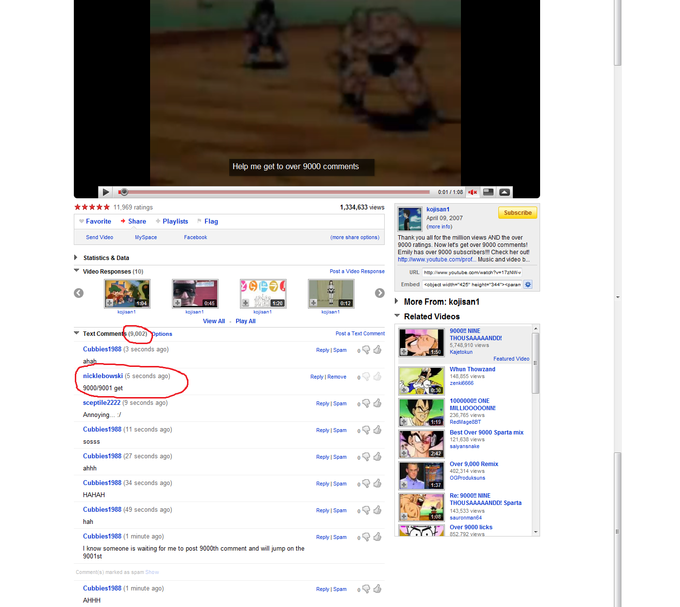Viewport: 680px width, 607px height.
Task: Mark the 'HAHAH' comment as Spam
Action: [340, 483]
